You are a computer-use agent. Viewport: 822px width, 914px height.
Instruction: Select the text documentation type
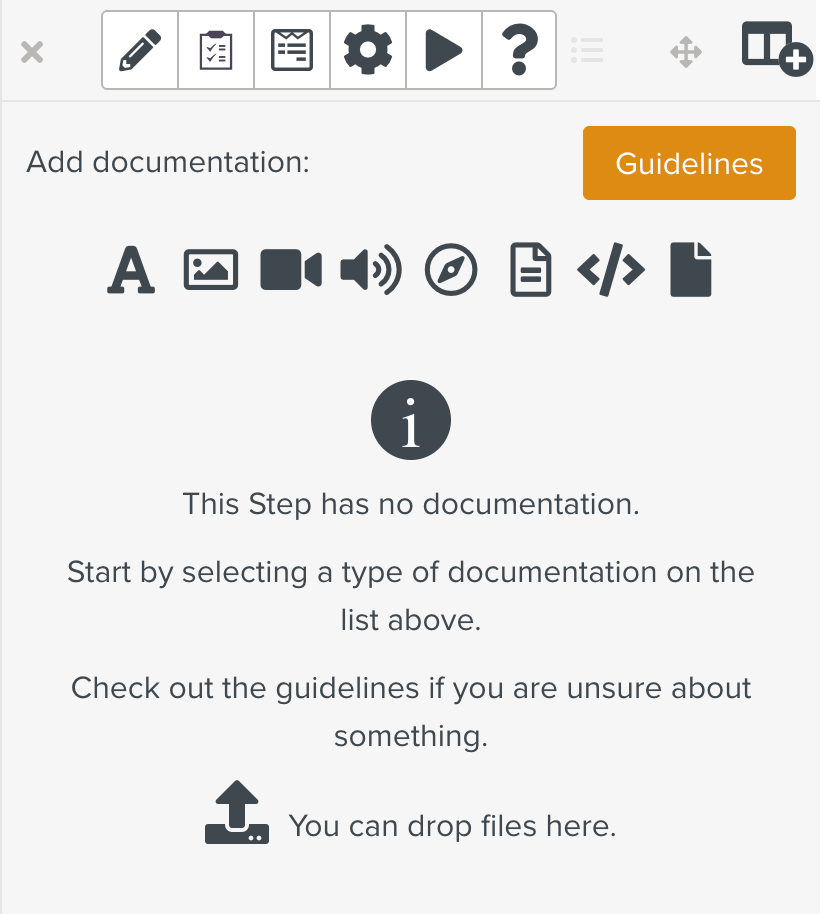point(131,269)
